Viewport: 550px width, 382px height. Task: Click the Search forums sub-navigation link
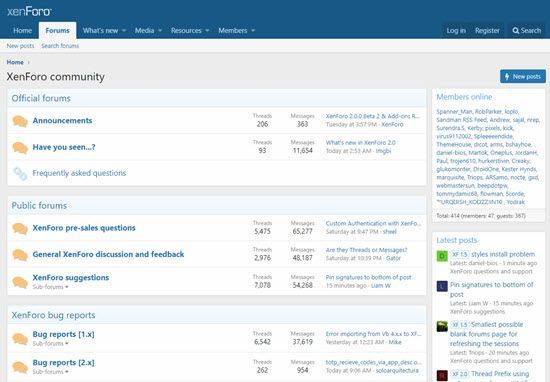[x=60, y=46]
